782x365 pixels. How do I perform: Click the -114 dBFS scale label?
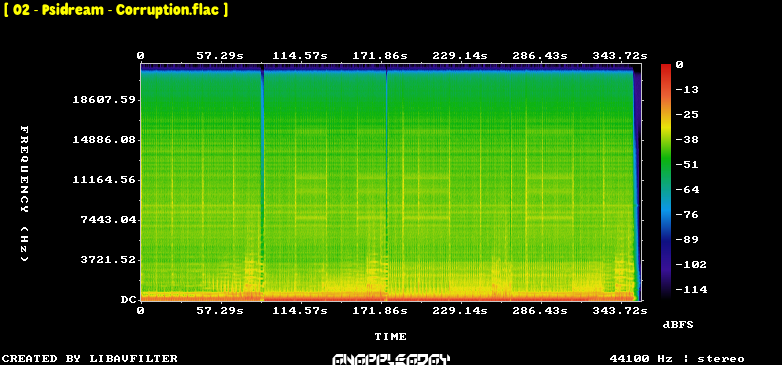[691, 289]
